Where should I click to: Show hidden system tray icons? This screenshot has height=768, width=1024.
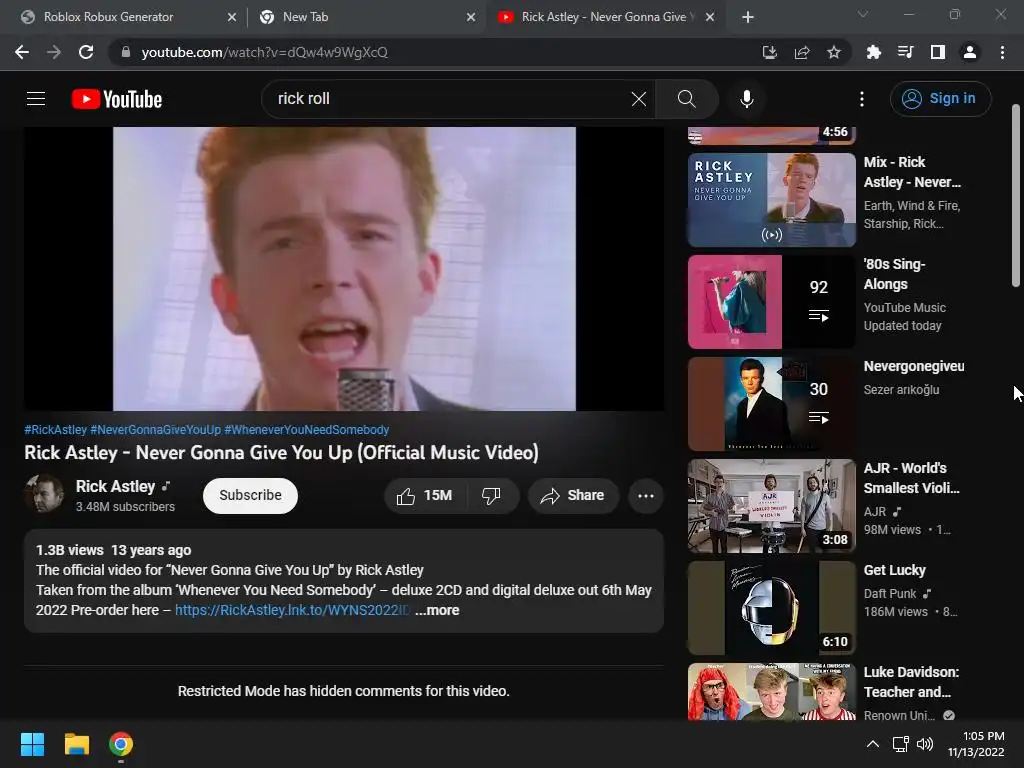(872, 744)
